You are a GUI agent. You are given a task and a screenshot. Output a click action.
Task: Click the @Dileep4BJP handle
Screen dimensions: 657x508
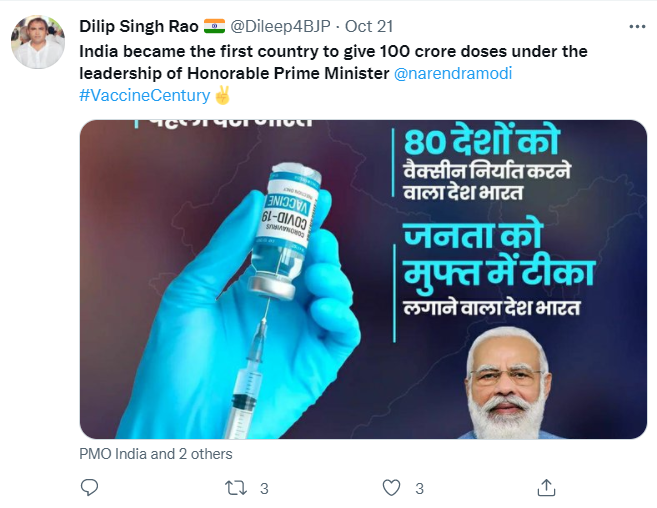pyautogui.click(x=284, y=27)
